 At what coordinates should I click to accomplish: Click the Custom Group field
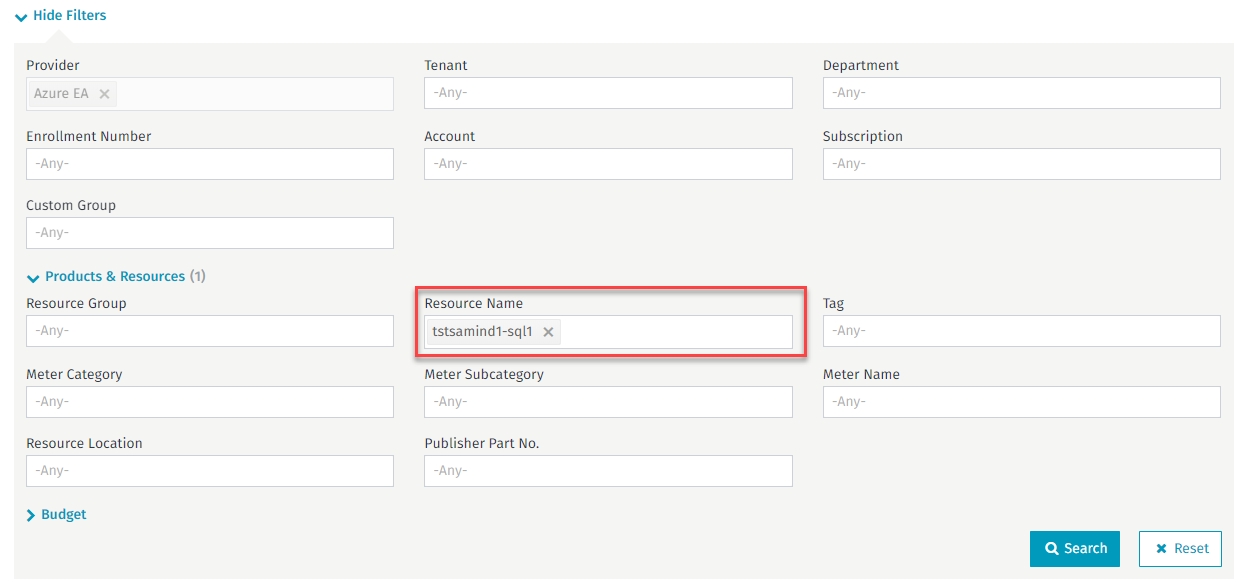(210, 233)
